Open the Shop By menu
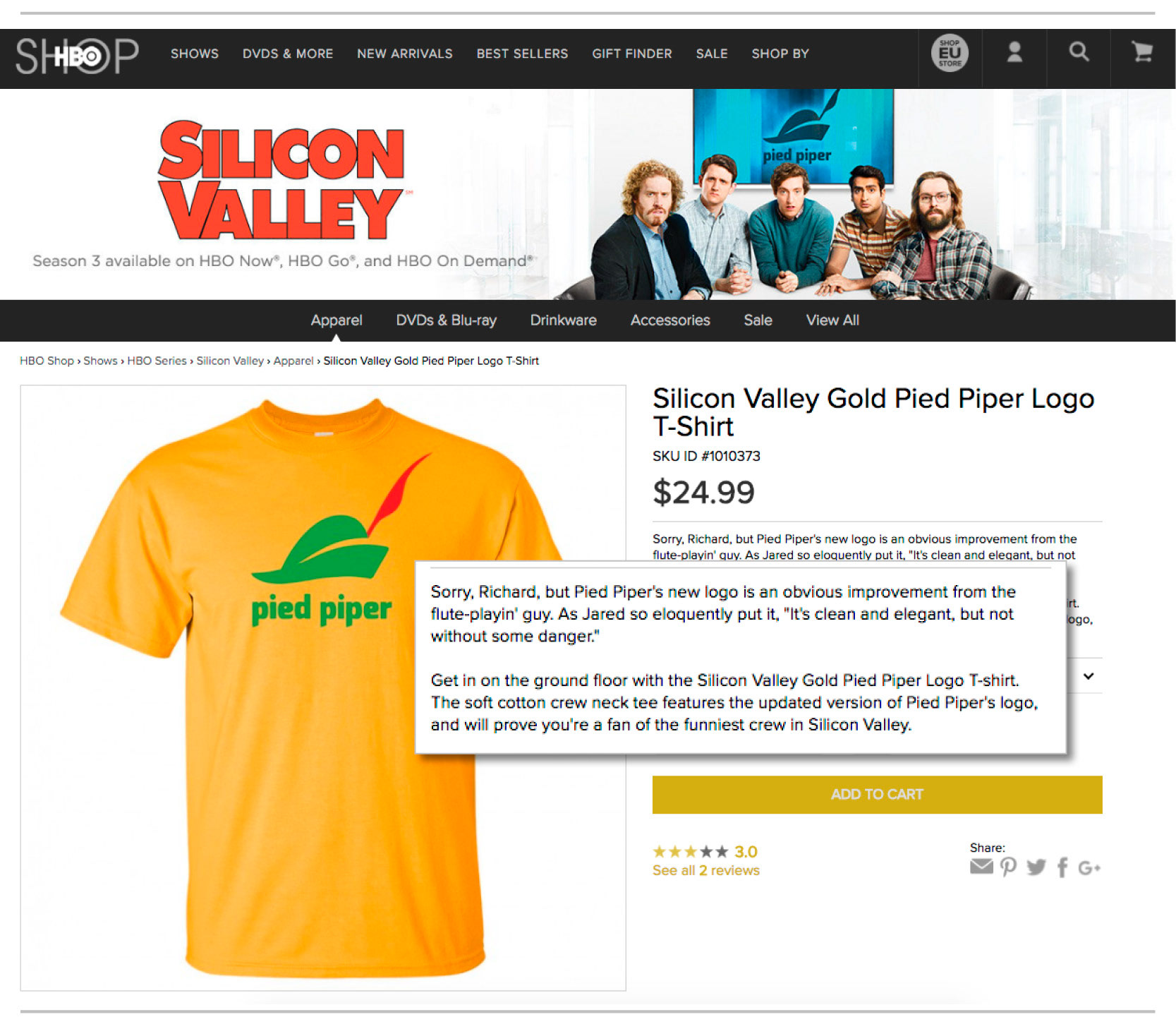This screenshot has height=1029, width=1176. coord(780,54)
